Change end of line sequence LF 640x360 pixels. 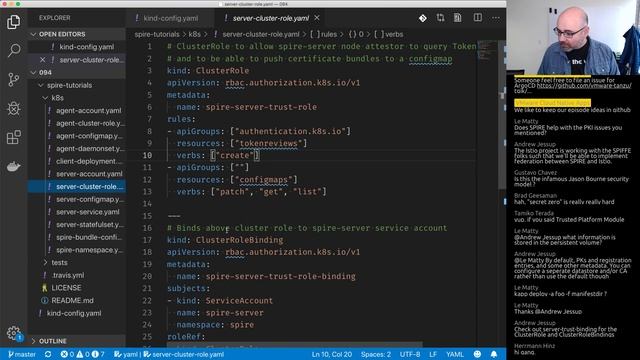coord(433,354)
